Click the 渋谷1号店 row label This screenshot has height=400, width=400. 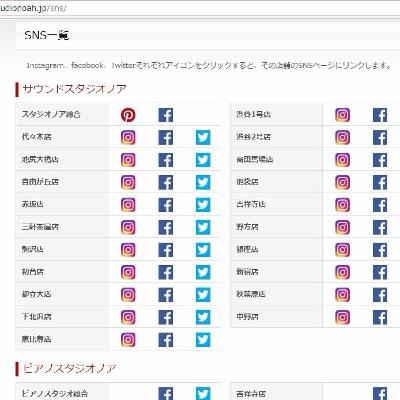click(253, 114)
